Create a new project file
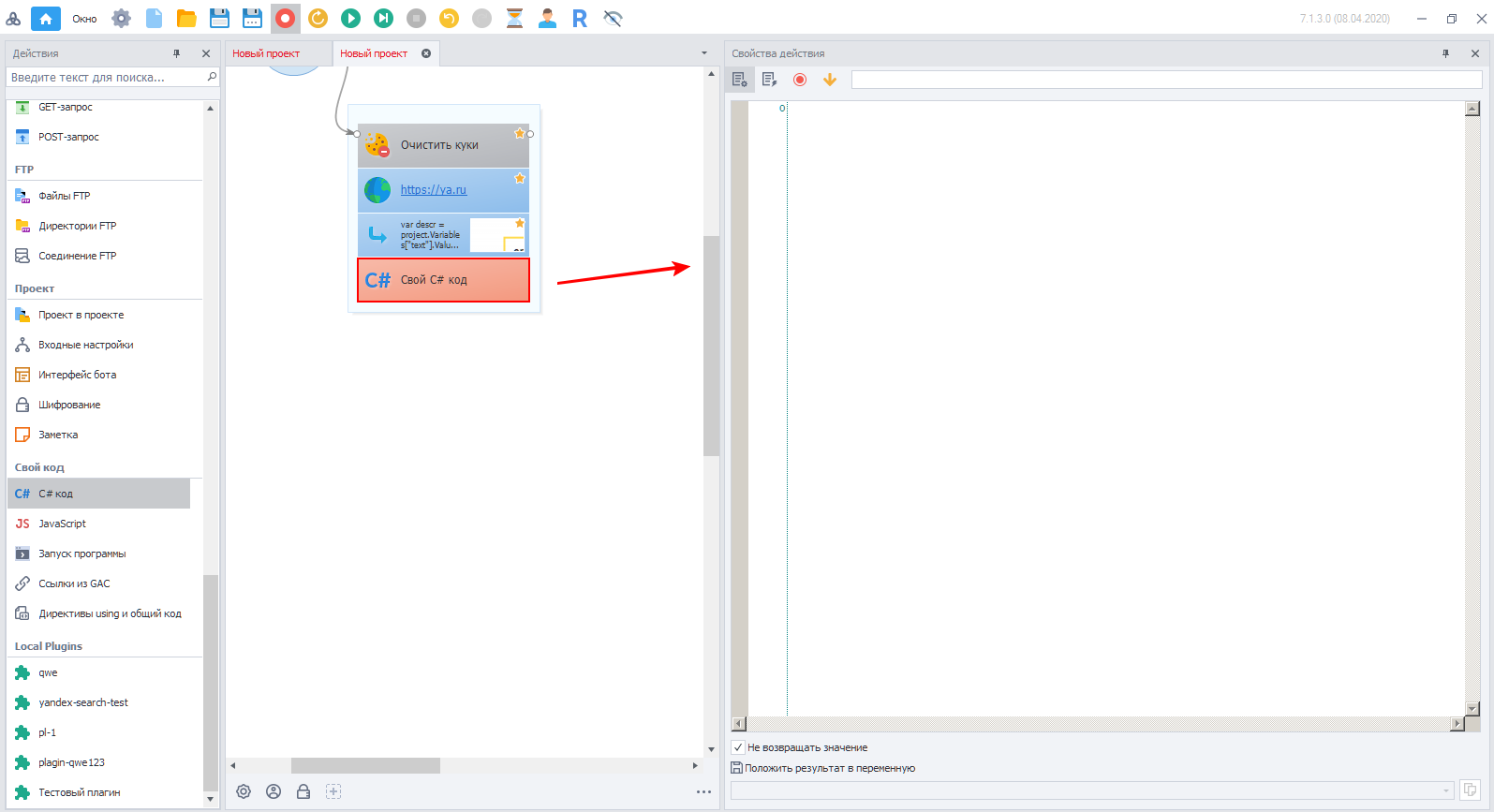Viewport: 1494px width, 812px height. click(x=154, y=18)
